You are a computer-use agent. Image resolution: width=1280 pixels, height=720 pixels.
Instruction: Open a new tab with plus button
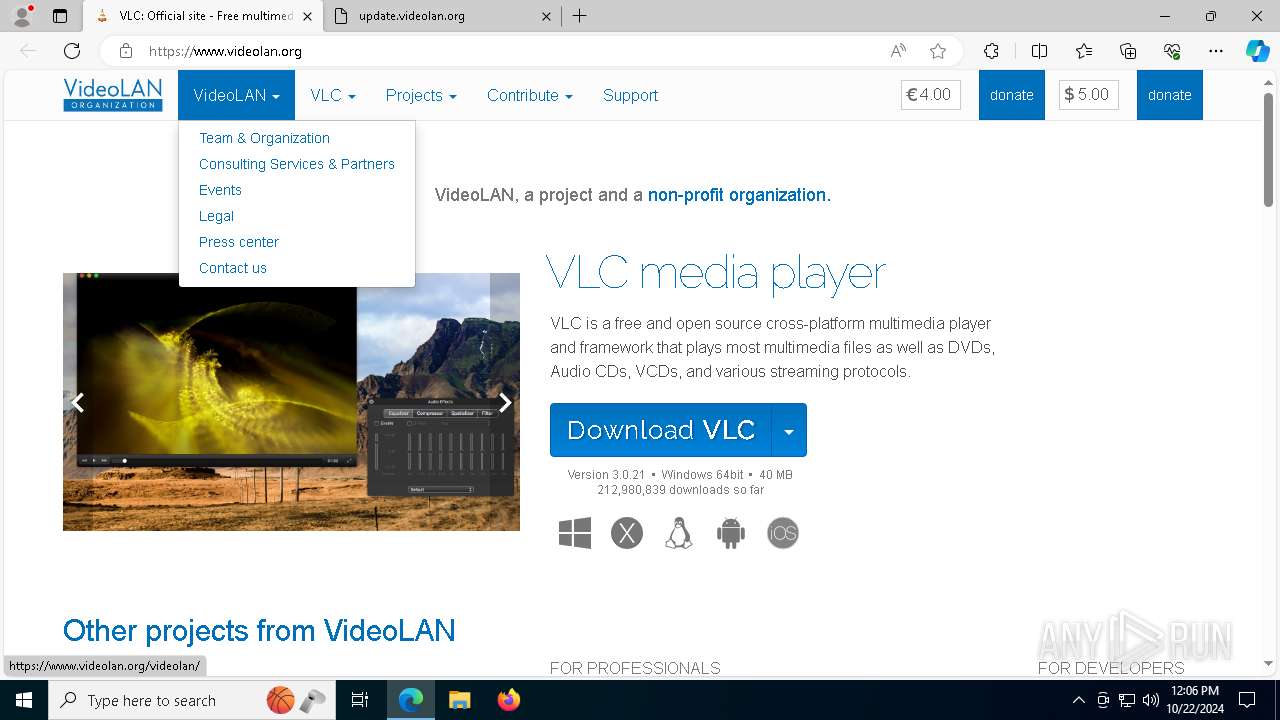click(579, 16)
